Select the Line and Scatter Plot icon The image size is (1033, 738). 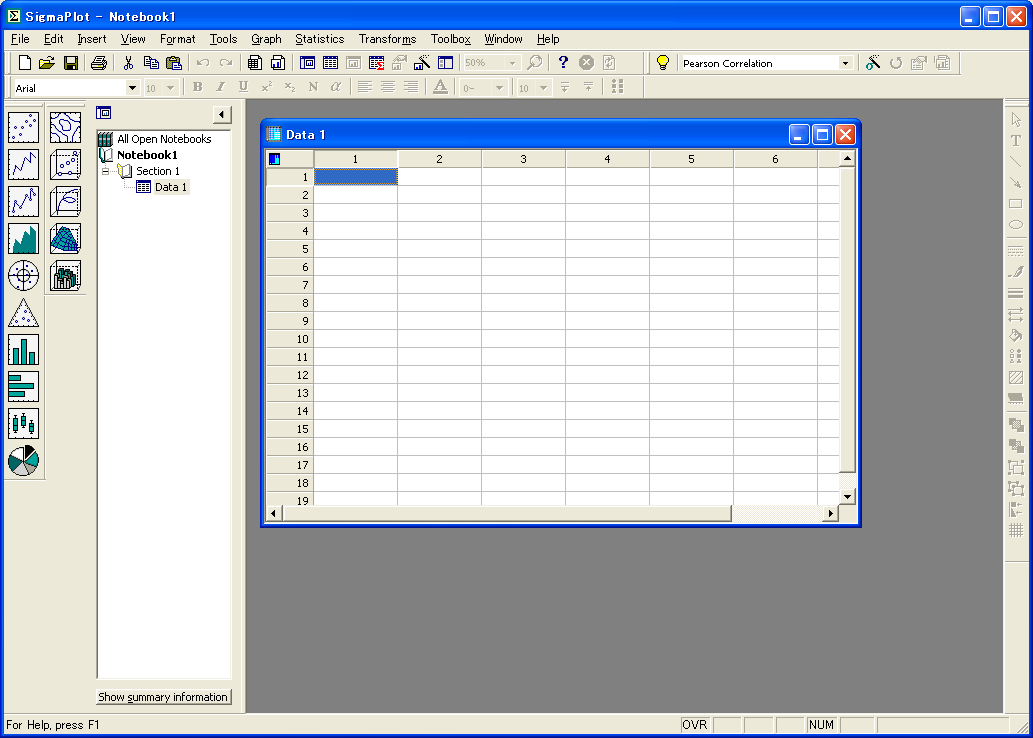click(x=24, y=202)
